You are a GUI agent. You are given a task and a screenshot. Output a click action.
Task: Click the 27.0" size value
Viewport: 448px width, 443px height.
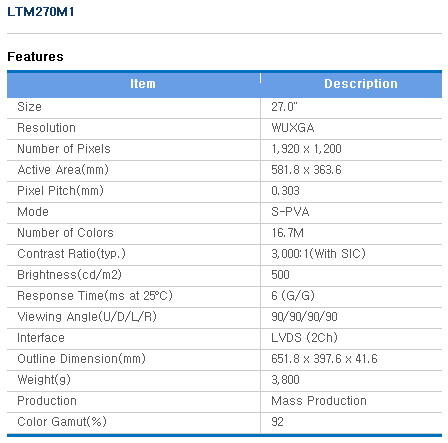coord(284,107)
